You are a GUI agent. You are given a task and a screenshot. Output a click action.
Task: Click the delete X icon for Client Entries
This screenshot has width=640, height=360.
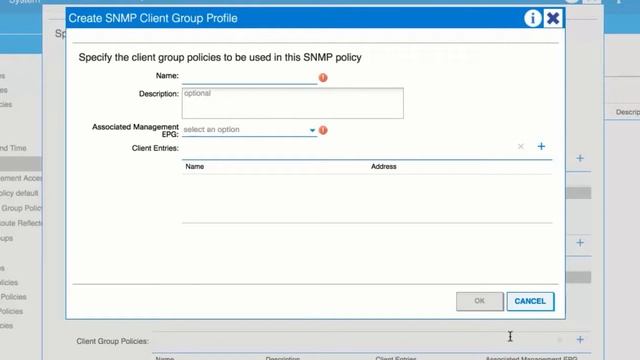(x=520, y=146)
